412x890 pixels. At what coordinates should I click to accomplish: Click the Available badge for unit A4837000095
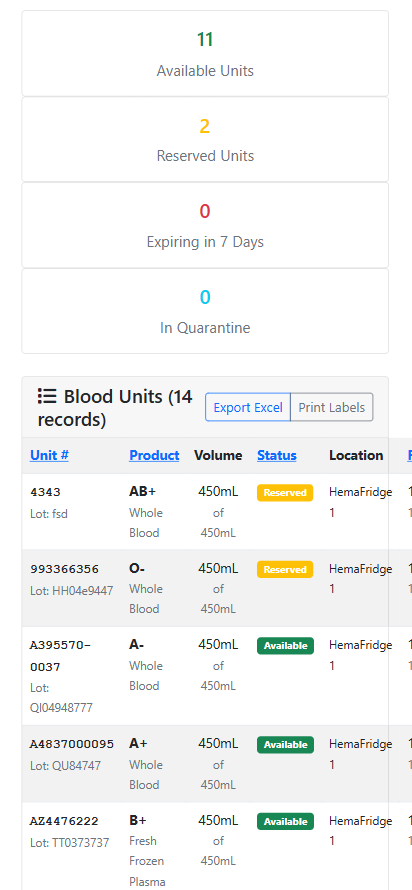(x=285, y=745)
